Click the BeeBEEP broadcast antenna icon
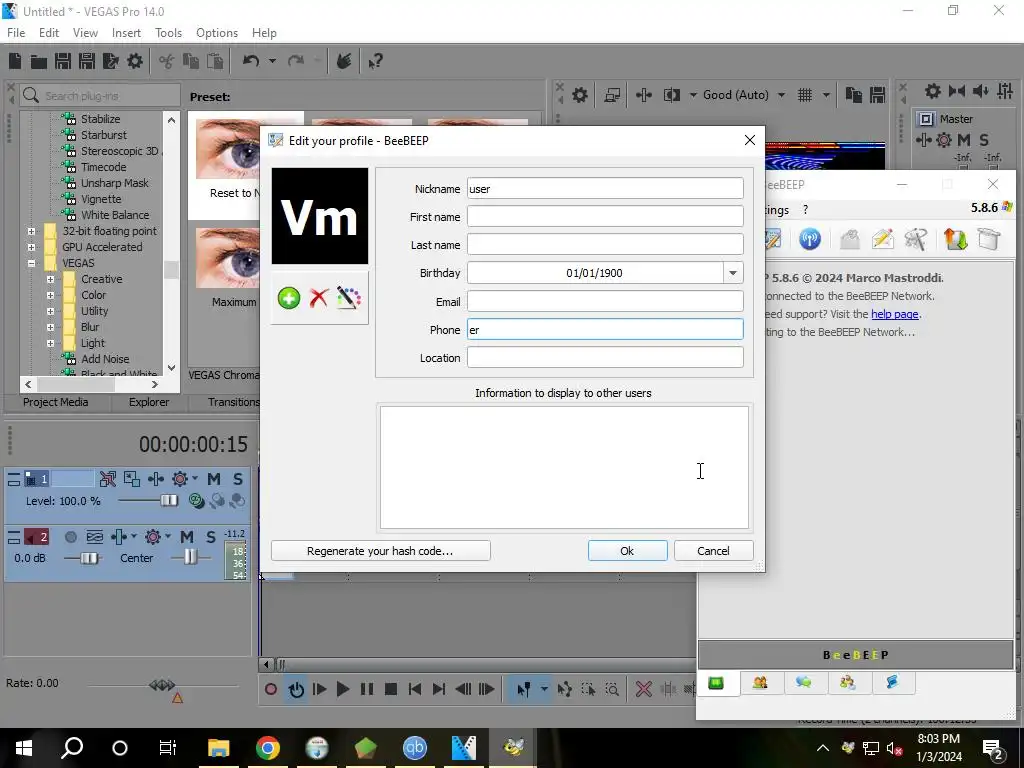 pyautogui.click(x=810, y=239)
